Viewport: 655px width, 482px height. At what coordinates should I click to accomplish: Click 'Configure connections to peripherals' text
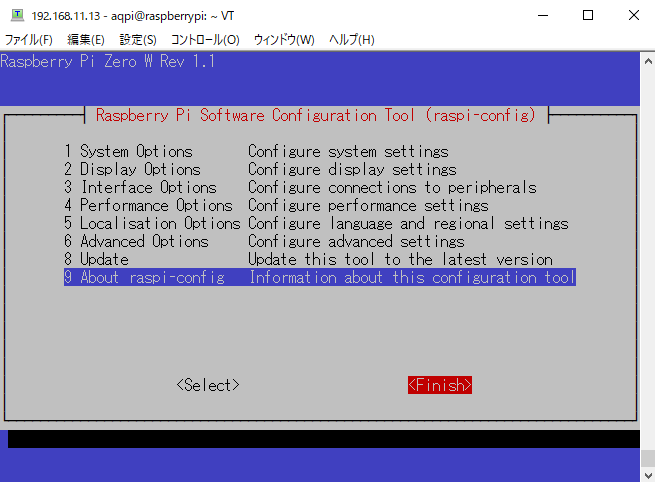[x=392, y=187]
